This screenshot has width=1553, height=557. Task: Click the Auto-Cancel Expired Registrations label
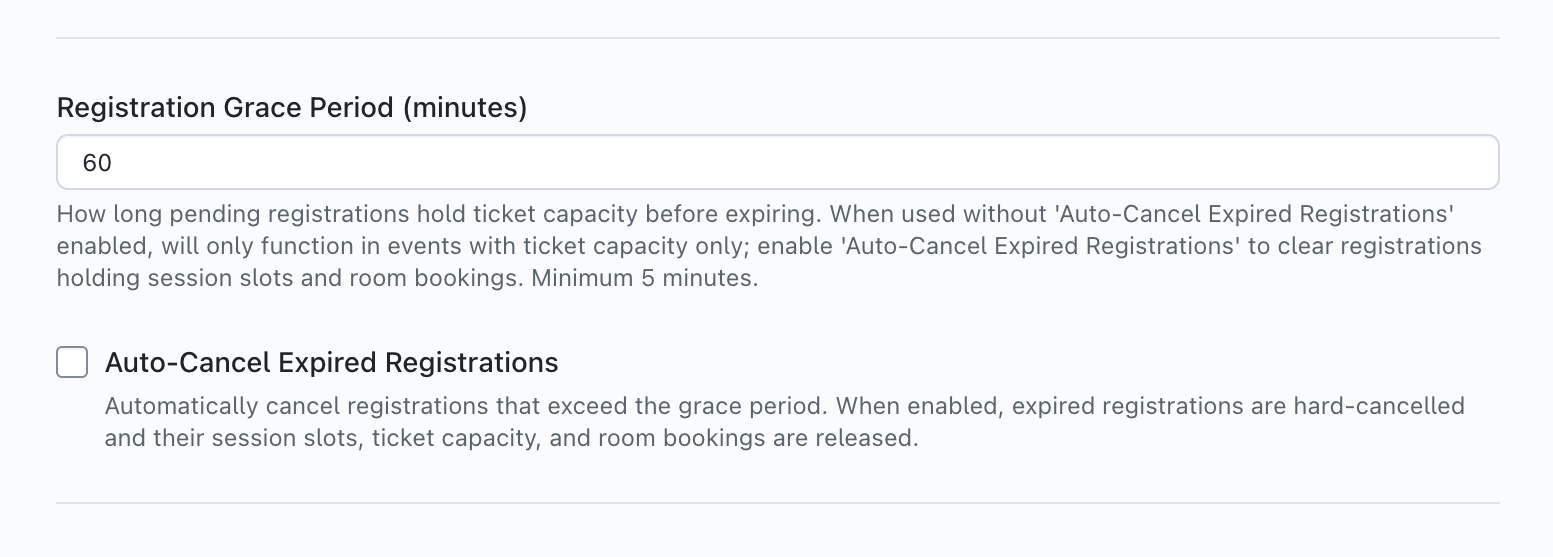[x=331, y=362]
